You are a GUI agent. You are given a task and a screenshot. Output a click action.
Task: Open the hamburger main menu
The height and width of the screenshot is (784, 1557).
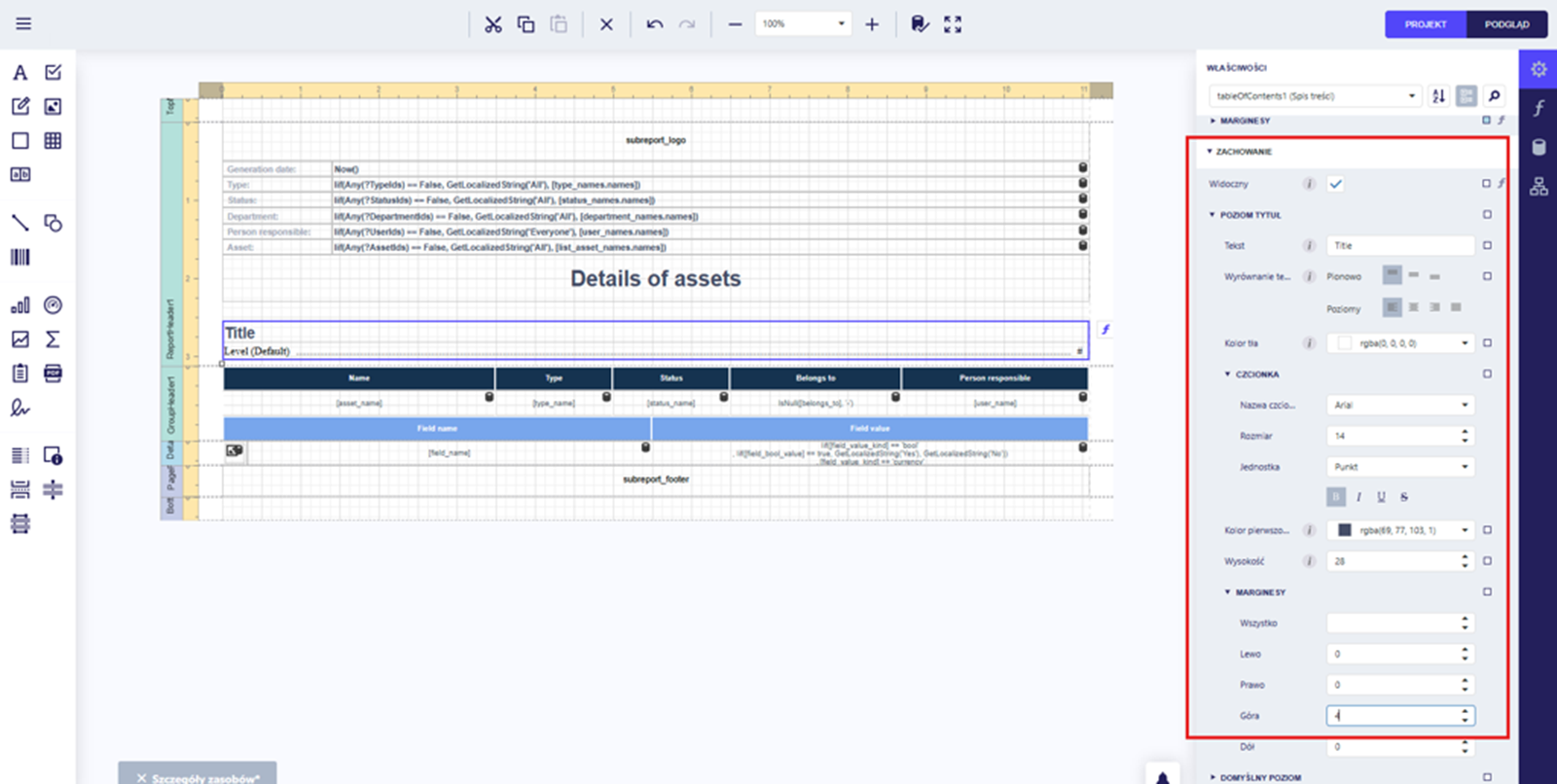click(23, 23)
